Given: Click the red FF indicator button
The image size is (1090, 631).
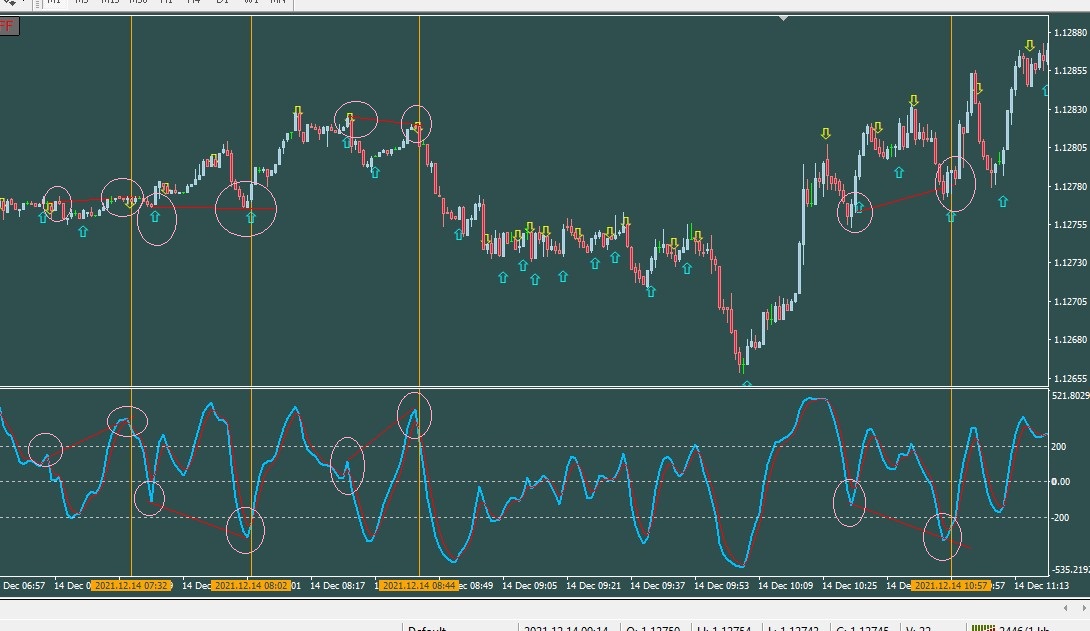Looking at the screenshot, I should (x=9, y=26).
